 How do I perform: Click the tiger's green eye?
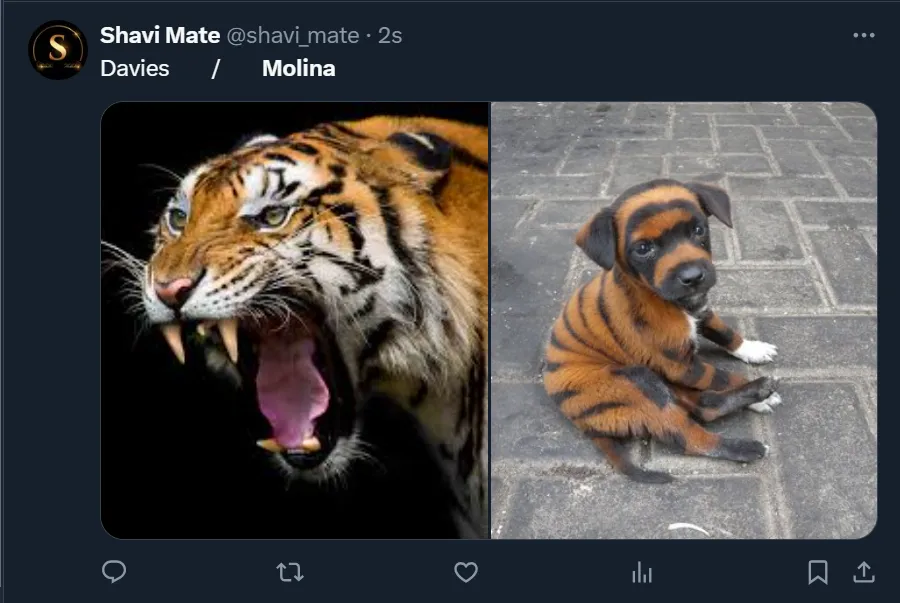[274, 215]
